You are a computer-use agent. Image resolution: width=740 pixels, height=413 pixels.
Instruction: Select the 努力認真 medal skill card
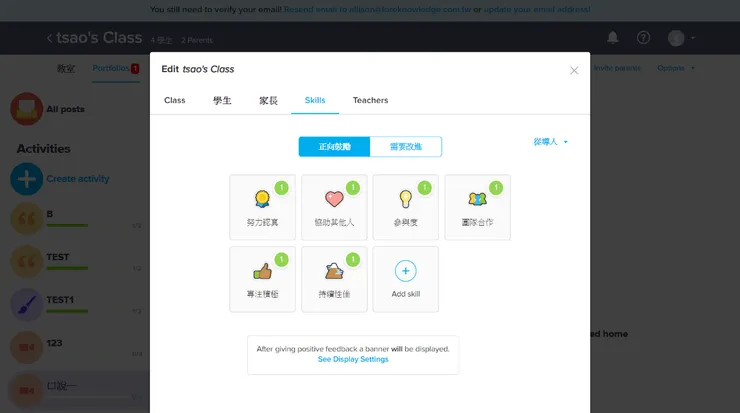(262, 207)
